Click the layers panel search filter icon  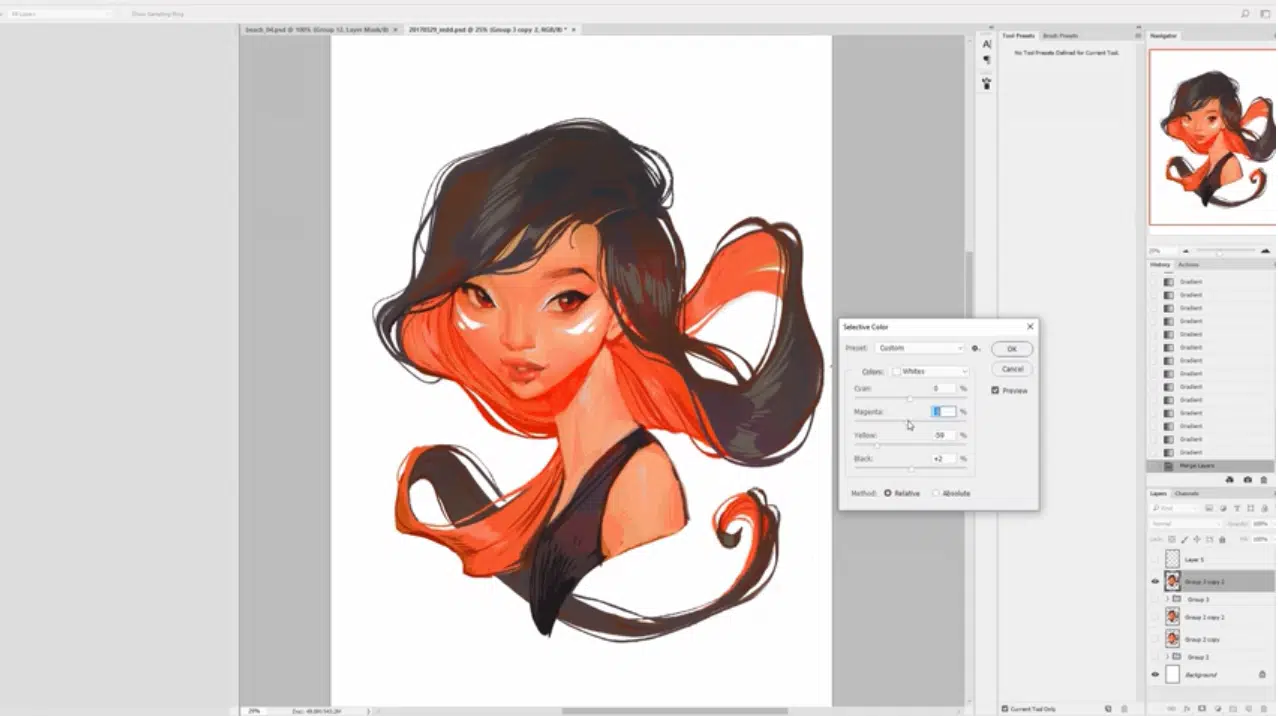(1155, 509)
